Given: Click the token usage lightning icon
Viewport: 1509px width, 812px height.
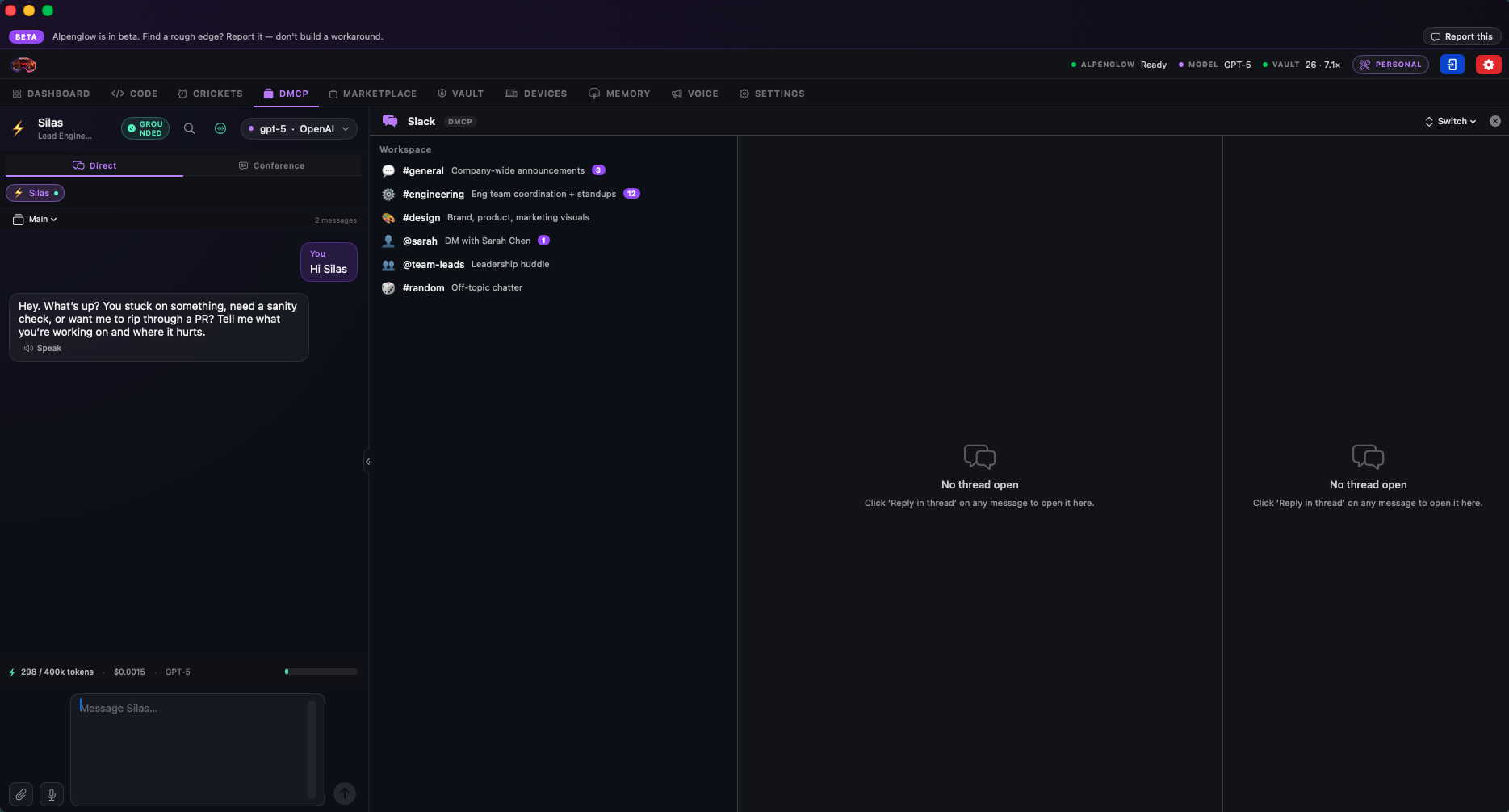Looking at the screenshot, I should [x=12, y=672].
